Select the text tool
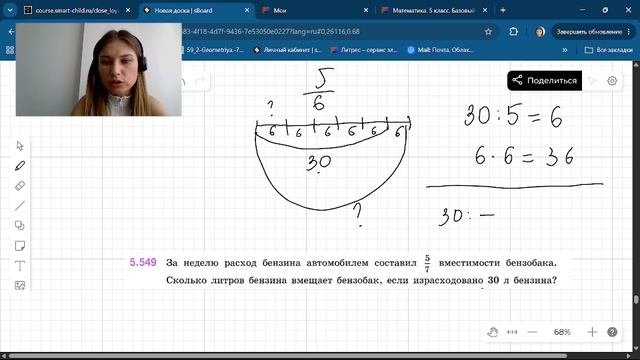Viewport: 640px width, 360px height. pyautogui.click(x=20, y=266)
